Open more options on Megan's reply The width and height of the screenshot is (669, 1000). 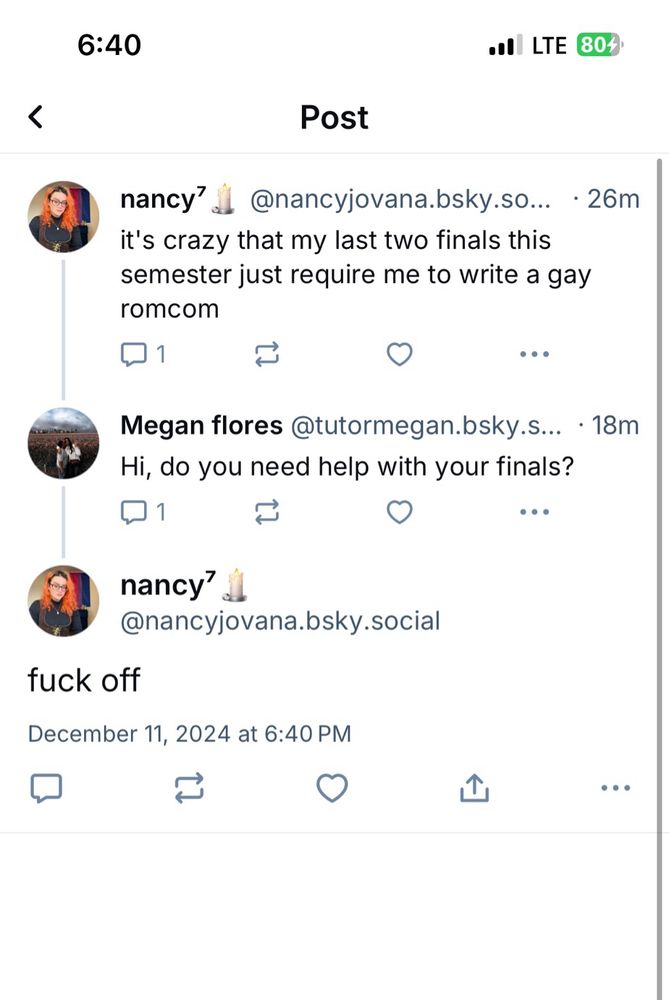534,512
